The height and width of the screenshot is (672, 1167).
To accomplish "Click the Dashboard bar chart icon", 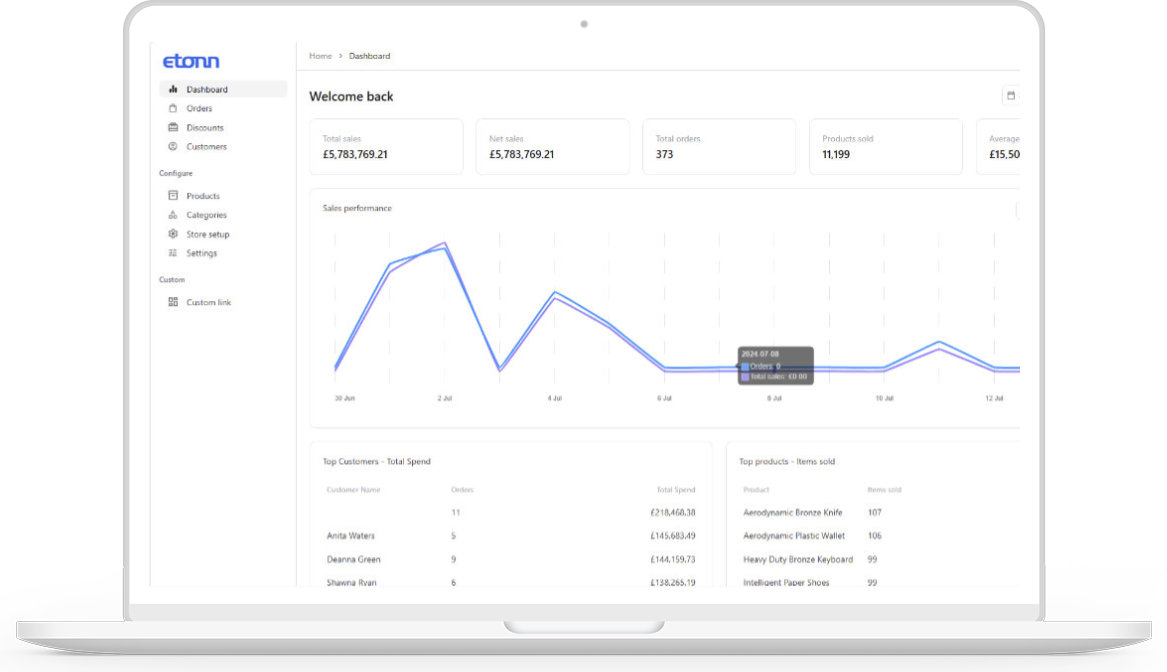I will click(173, 89).
